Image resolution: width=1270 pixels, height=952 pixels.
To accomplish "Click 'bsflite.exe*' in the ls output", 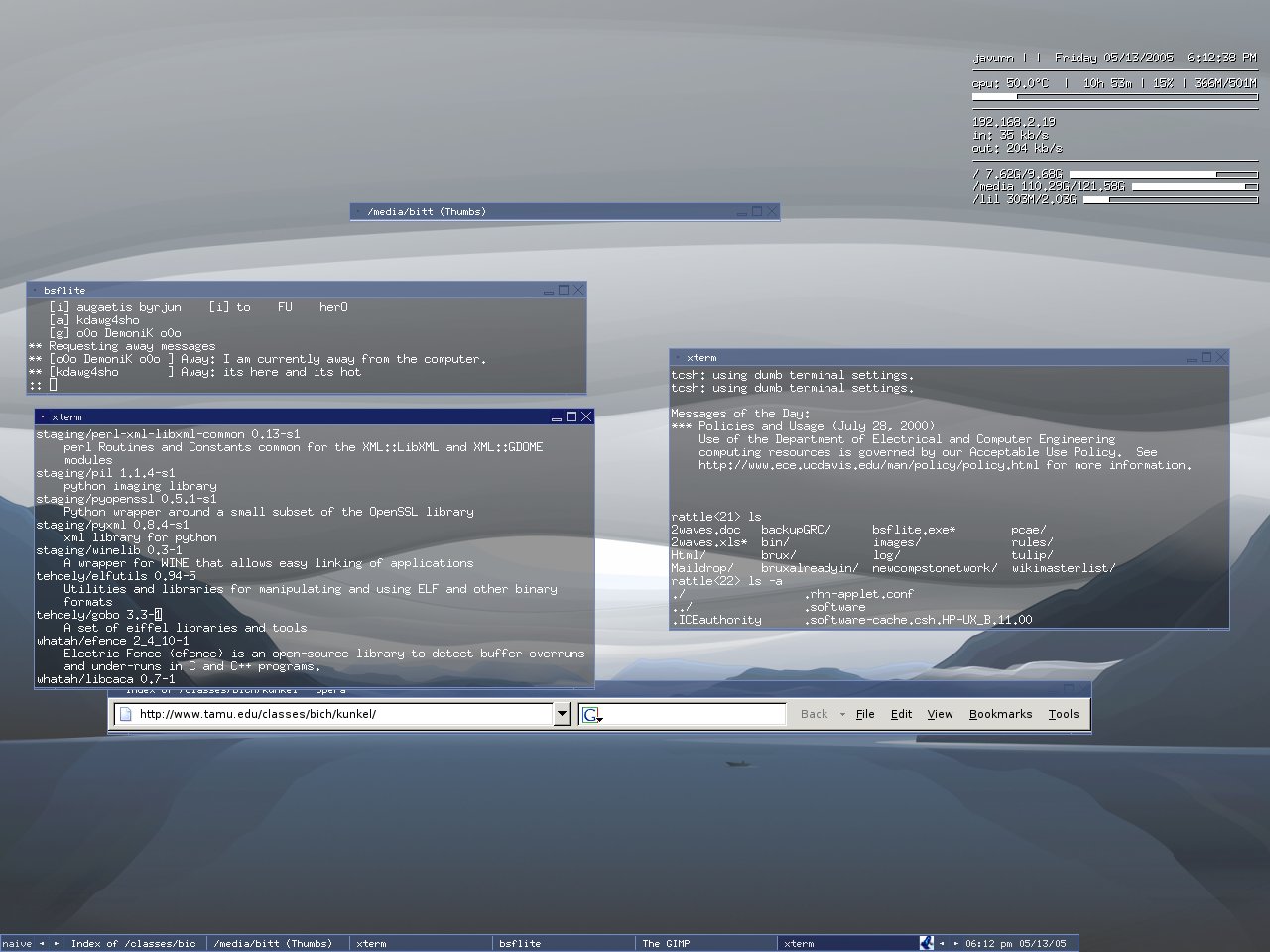I will 914,530.
